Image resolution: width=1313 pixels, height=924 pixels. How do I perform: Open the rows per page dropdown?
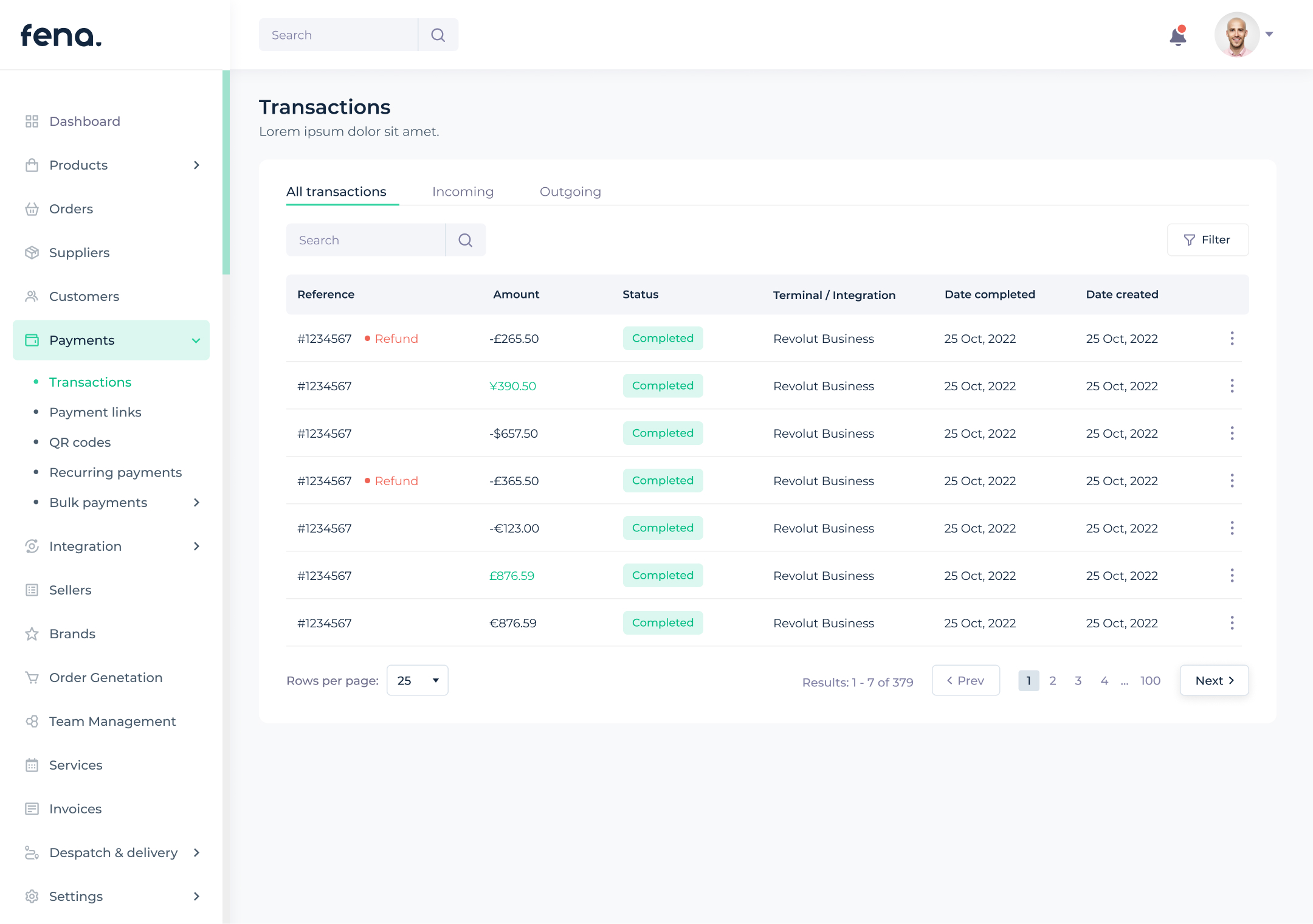tap(417, 681)
